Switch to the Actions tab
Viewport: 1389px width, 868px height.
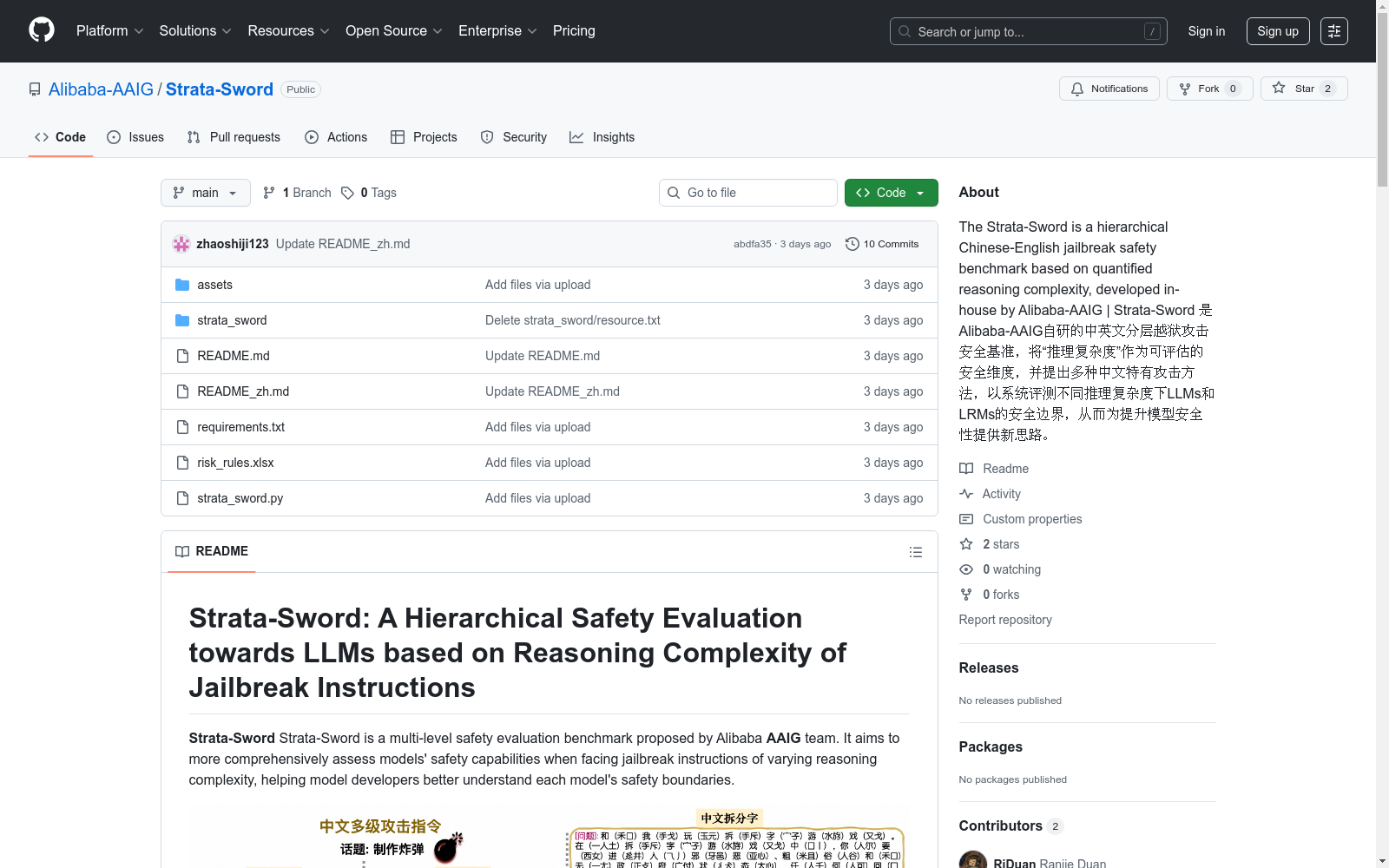pyautogui.click(x=336, y=137)
